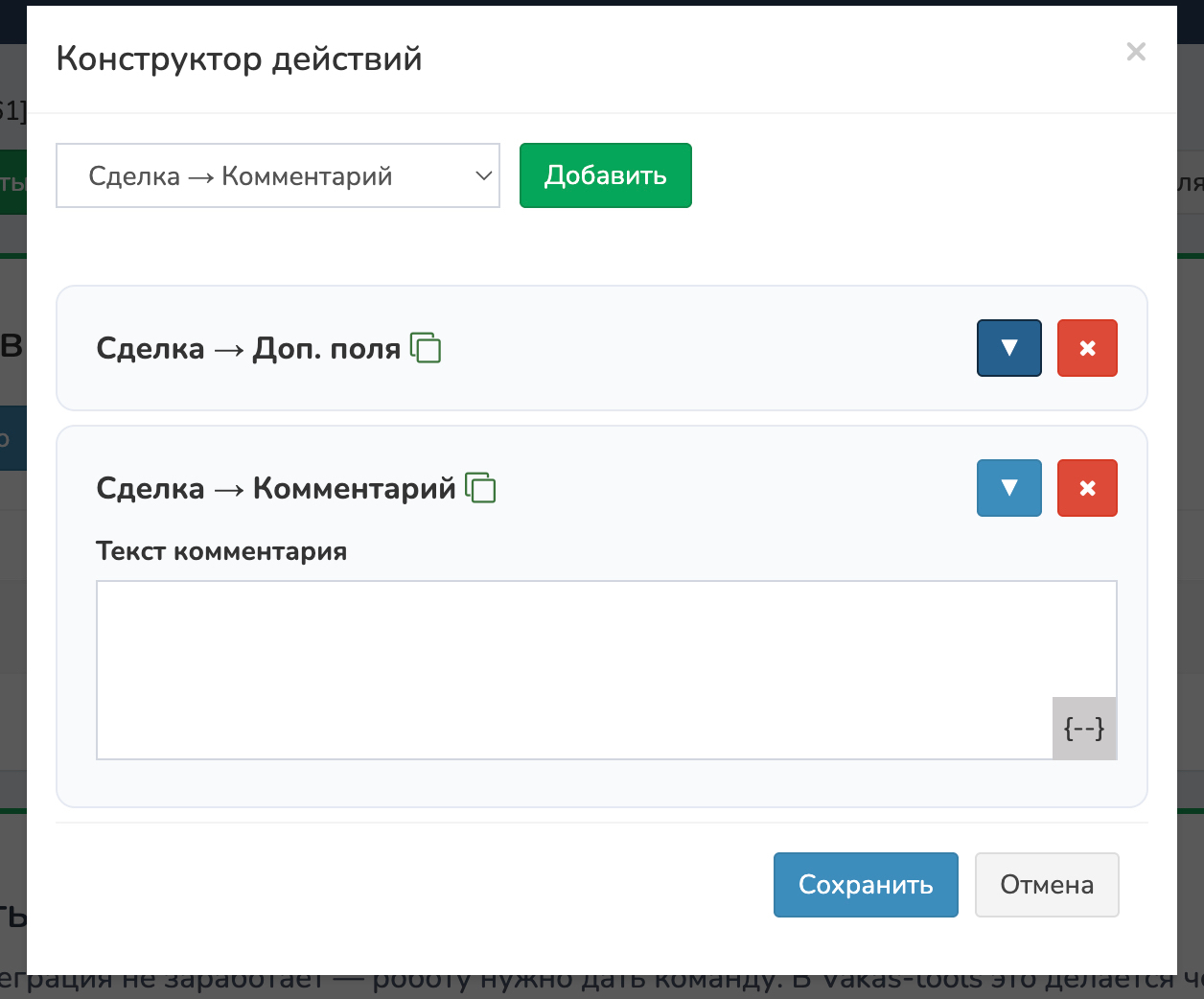Click the Текст комментария label
This screenshot has width=1204, height=999.
coord(221,551)
